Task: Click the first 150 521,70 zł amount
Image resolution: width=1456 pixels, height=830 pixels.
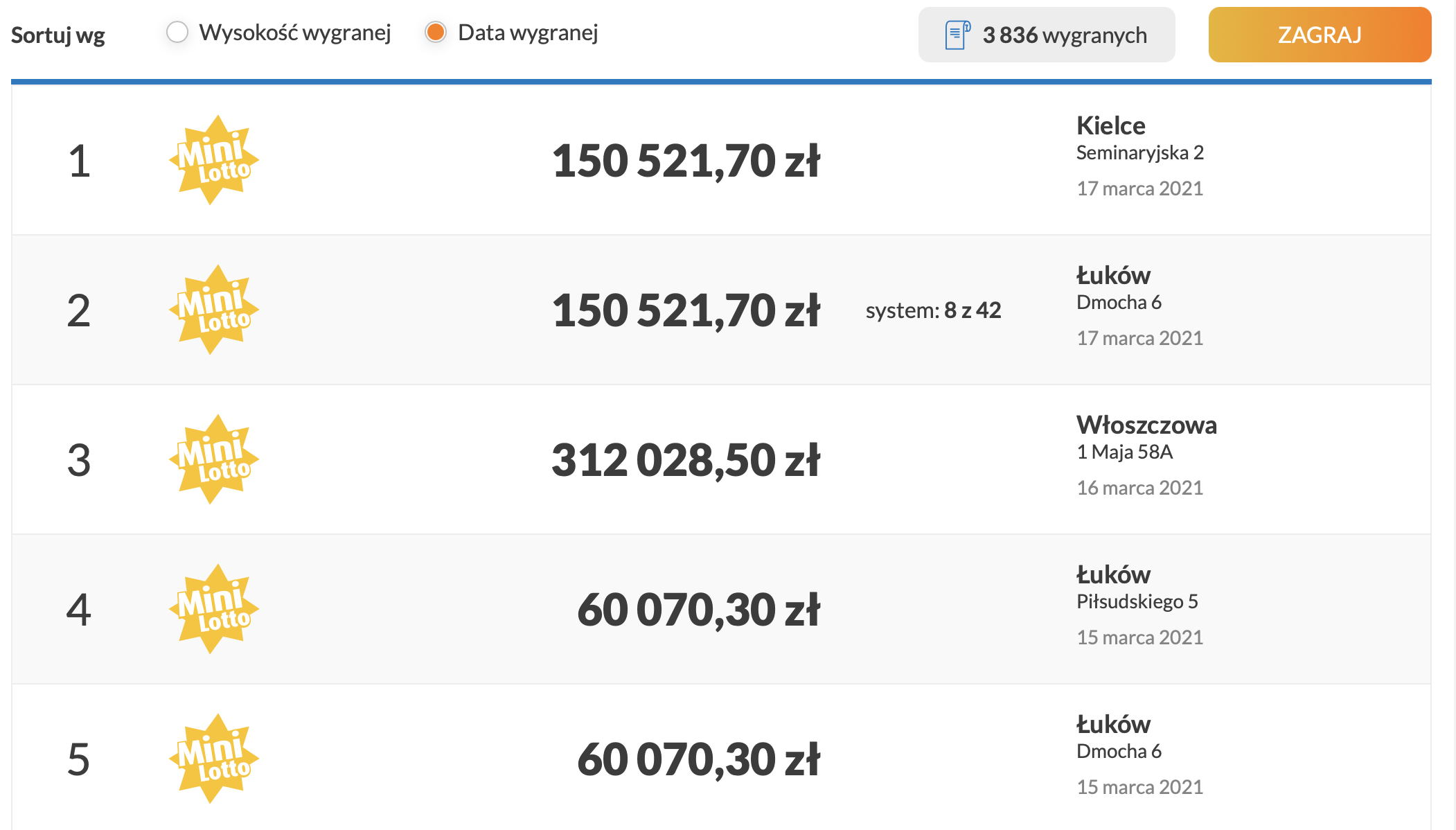Action: [685, 161]
